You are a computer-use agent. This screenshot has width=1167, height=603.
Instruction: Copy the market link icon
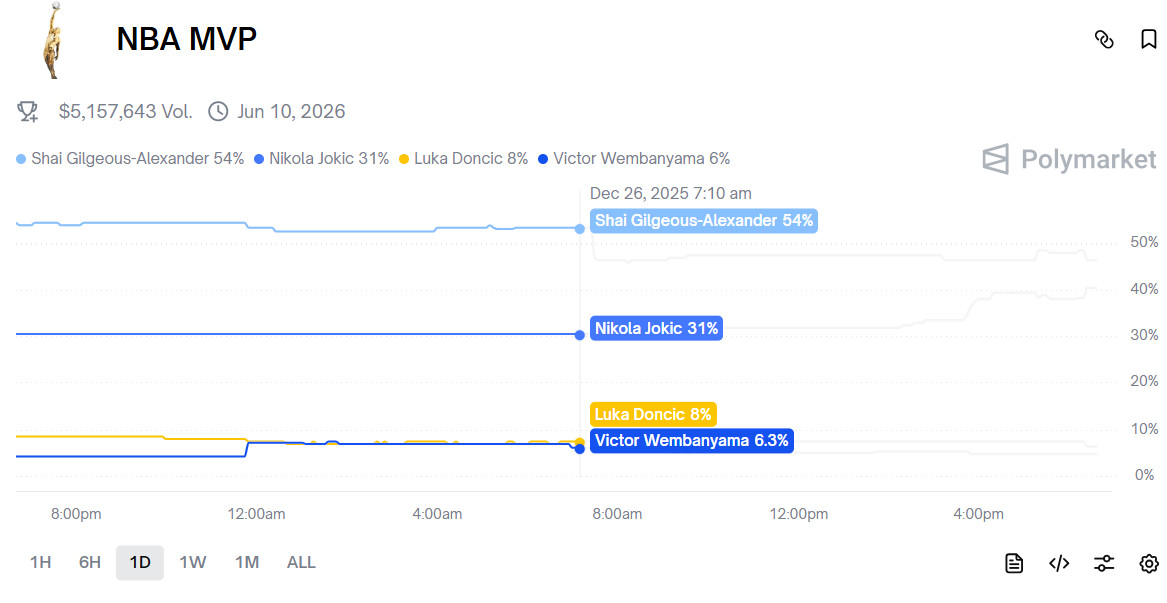[1104, 40]
